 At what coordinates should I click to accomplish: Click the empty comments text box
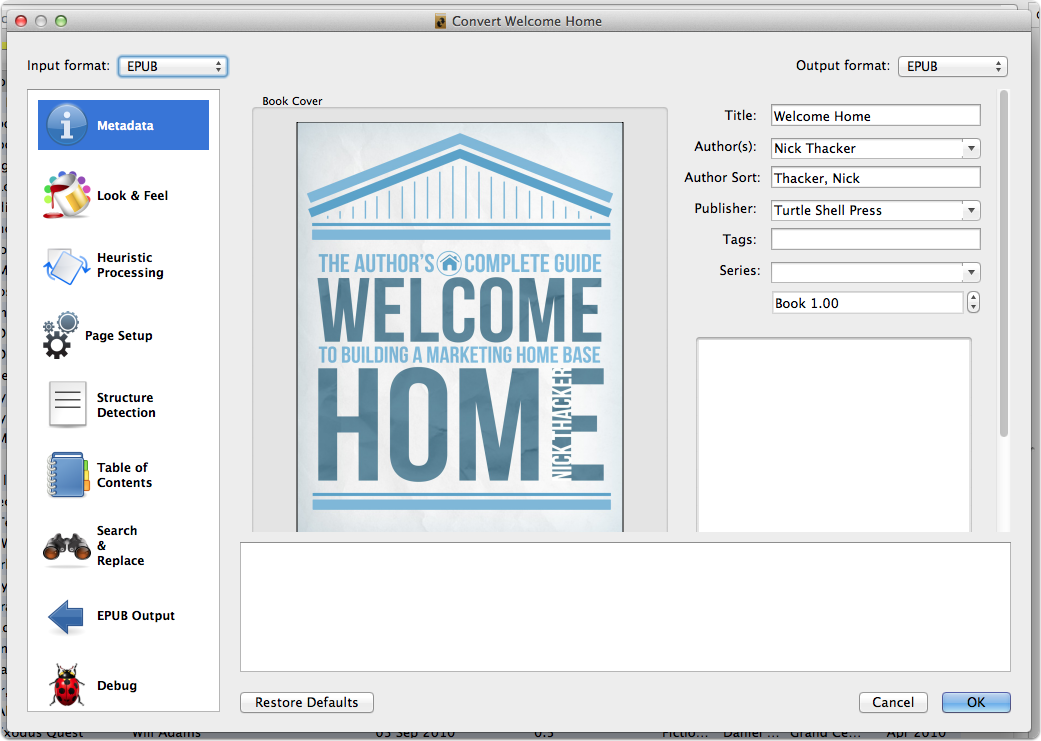[834, 435]
